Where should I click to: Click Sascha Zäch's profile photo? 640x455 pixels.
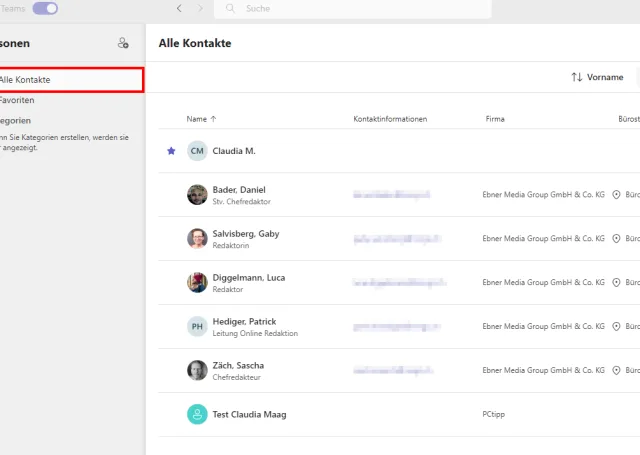point(197,371)
